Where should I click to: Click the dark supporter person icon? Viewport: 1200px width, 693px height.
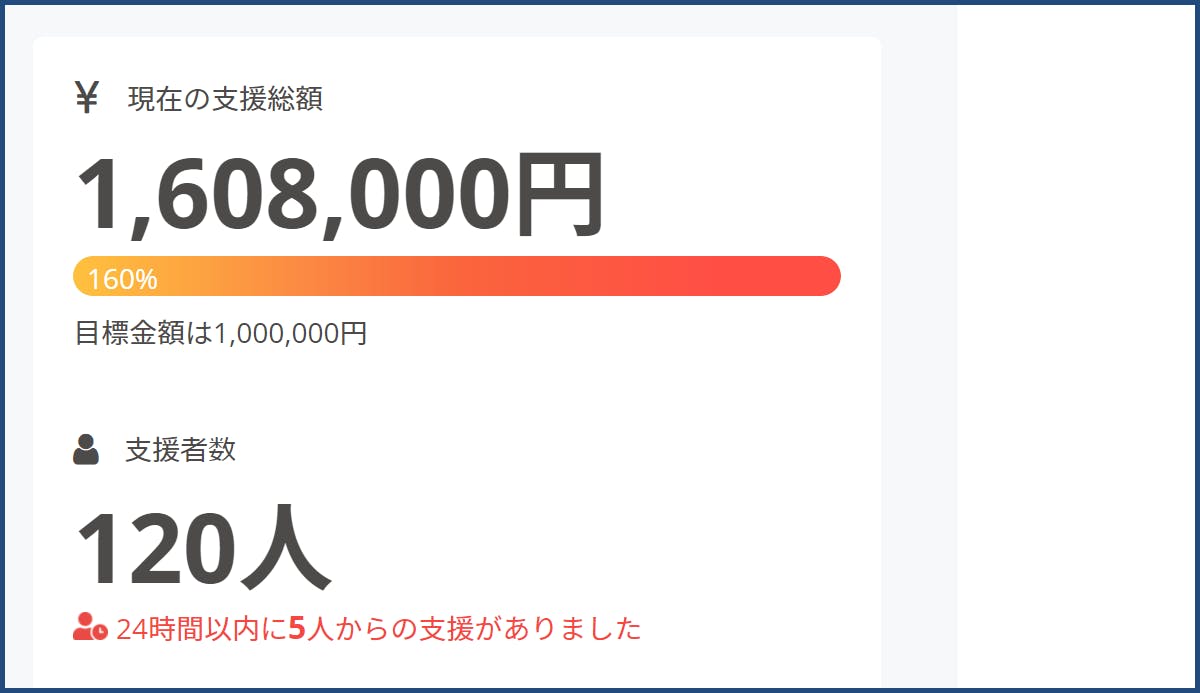[x=86, y=449]
